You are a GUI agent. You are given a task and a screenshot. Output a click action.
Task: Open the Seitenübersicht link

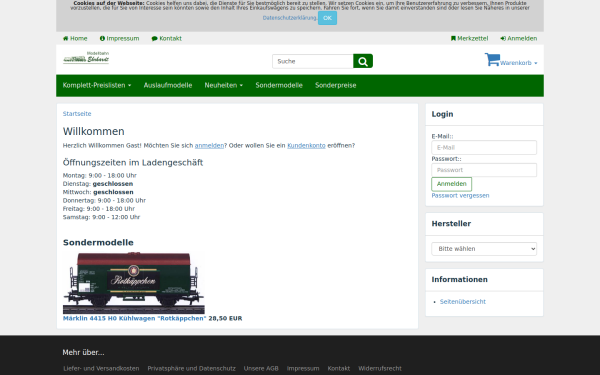463,302
